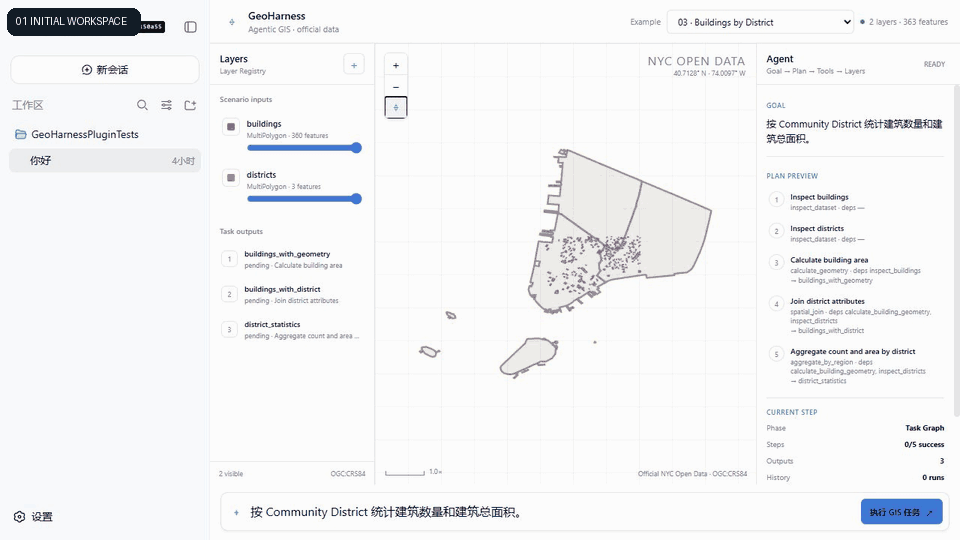Select buildings_with_district task output

pos(292,294)
